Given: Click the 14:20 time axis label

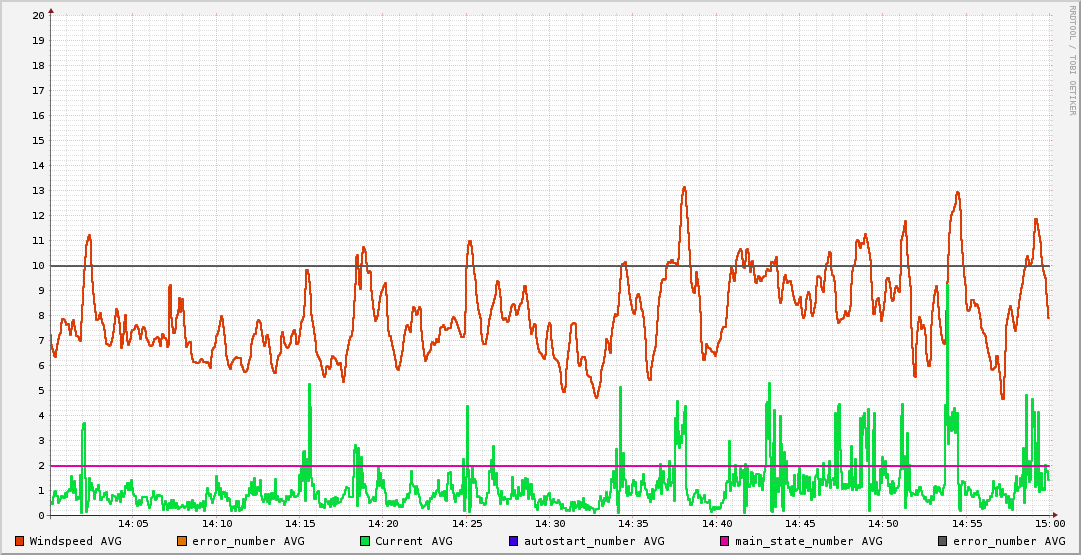Looking at the screenshot, I should coord(383,523).
